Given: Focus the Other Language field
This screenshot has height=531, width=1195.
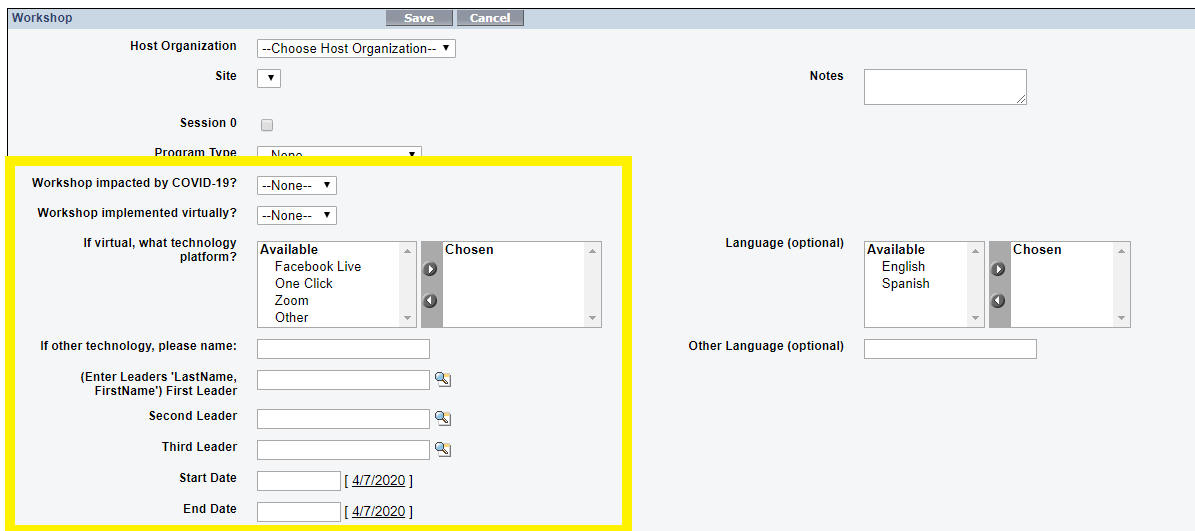Looking at the screenshot, I should coord(950,349).
